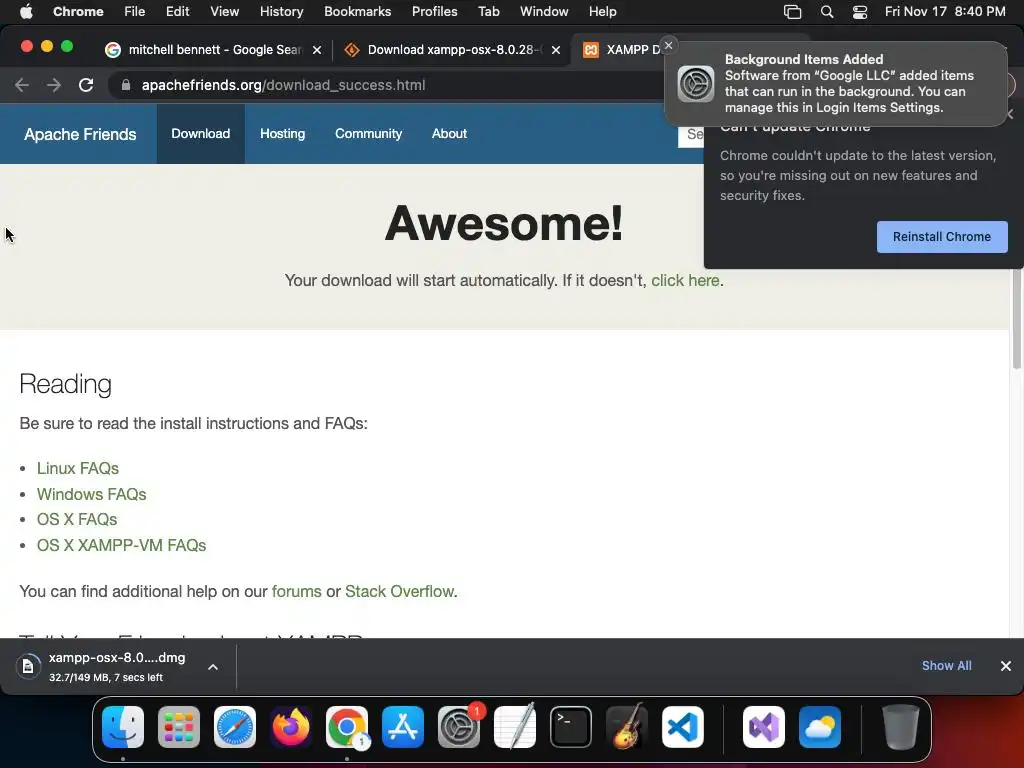1024x768 pixels.
Task: Open Visual Studio Code from the Dock
Action: 683,727
